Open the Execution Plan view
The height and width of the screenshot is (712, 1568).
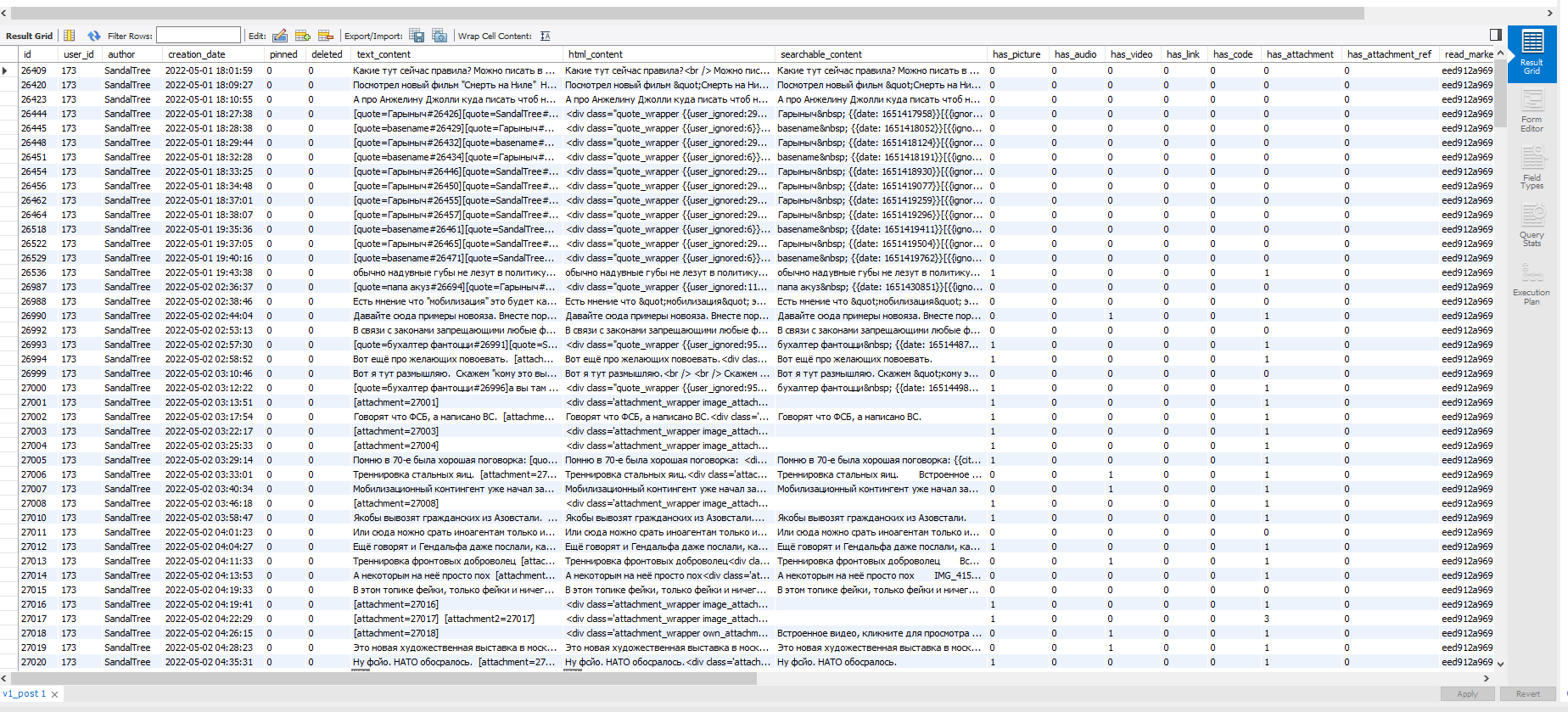pyautogui.click(x=1532, y=284)
